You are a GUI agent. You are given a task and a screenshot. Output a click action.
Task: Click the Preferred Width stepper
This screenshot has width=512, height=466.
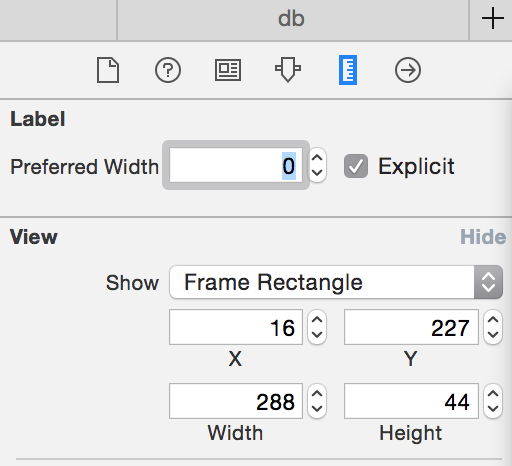coord(317,165)
